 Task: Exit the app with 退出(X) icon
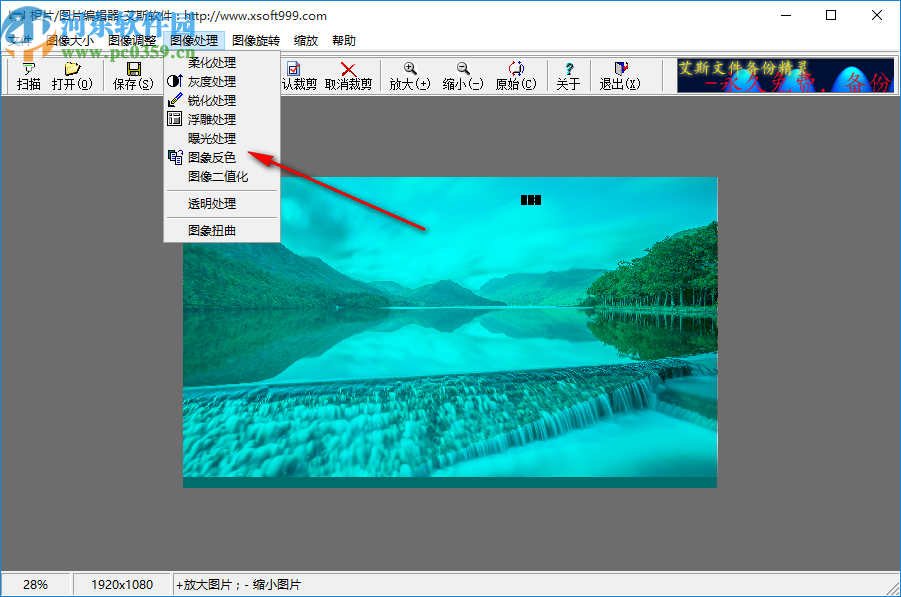click(x=620, y=76)
